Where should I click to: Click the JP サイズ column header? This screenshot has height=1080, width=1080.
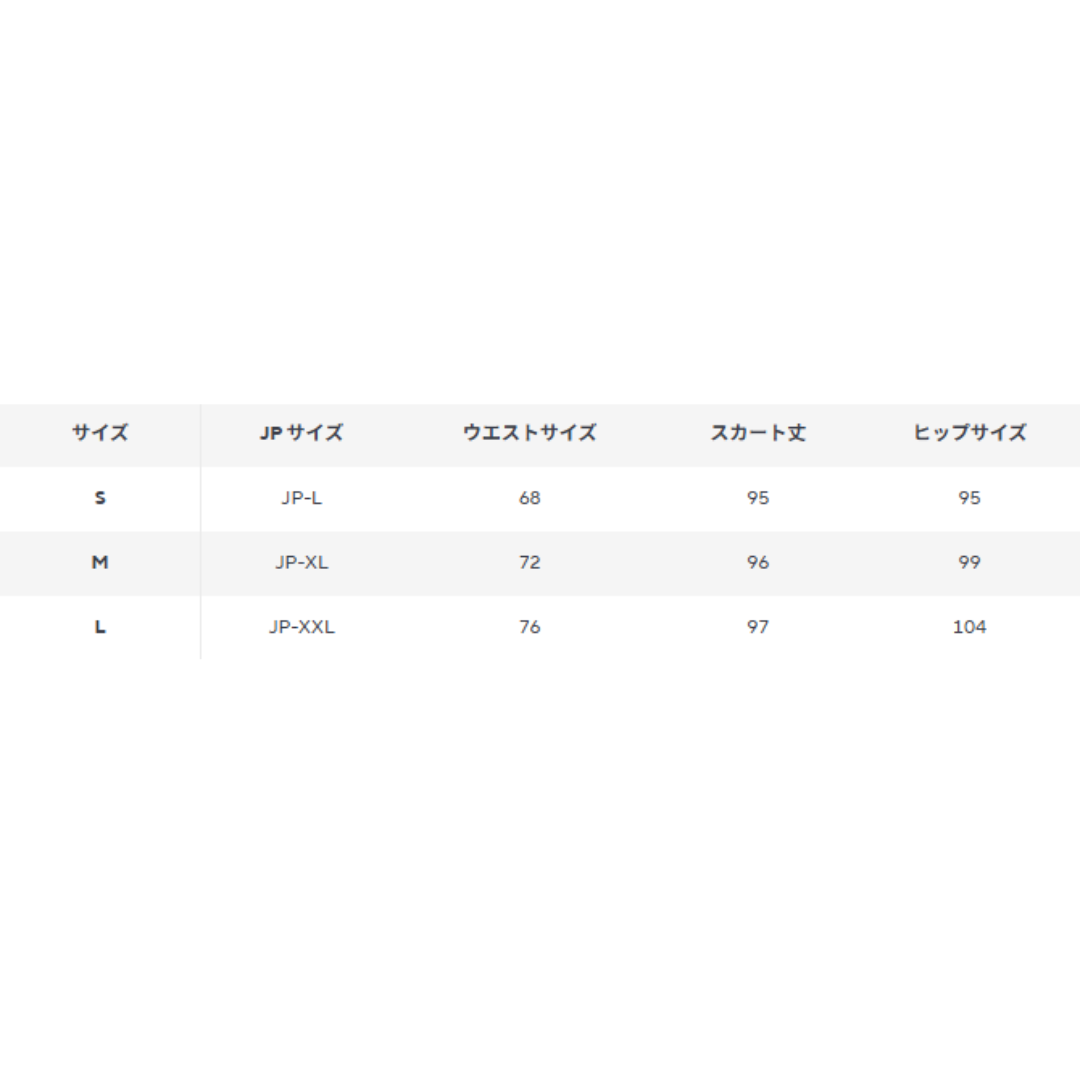coord(301,433)
